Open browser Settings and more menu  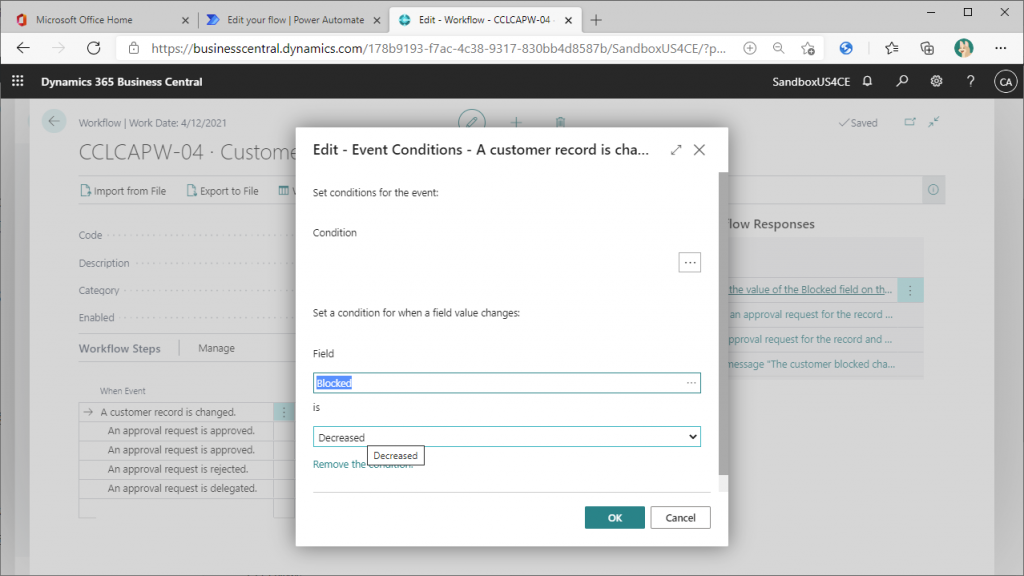point(1000,48)
